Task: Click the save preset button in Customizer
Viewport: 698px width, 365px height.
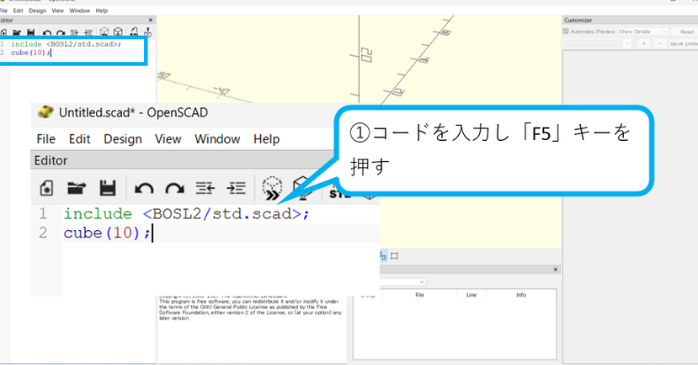Action: [683, 44]
